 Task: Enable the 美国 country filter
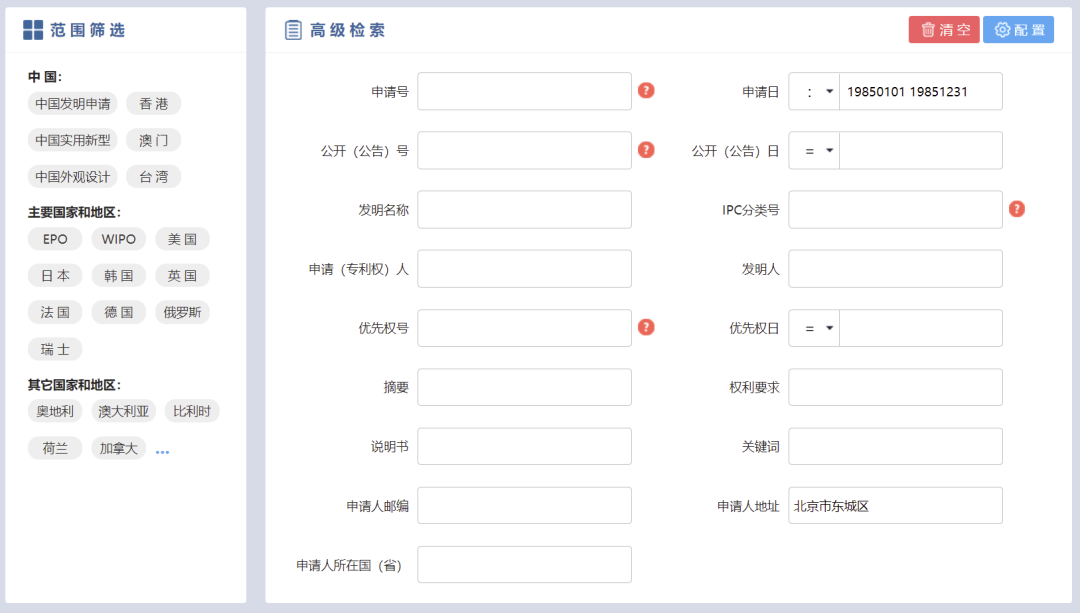tap(183, 239)
